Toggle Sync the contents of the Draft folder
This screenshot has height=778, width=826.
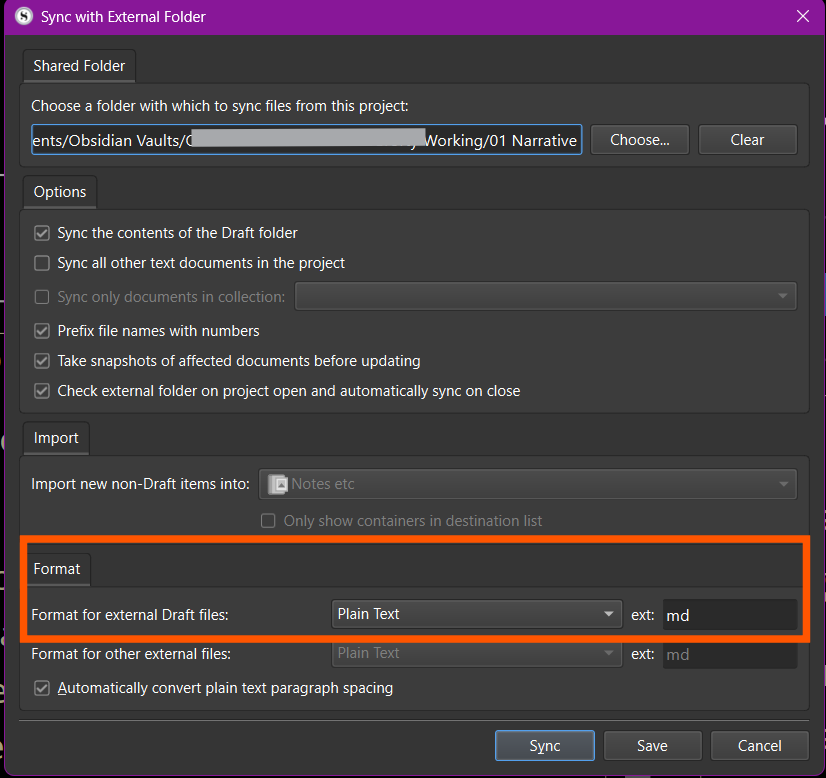point(42,233)
